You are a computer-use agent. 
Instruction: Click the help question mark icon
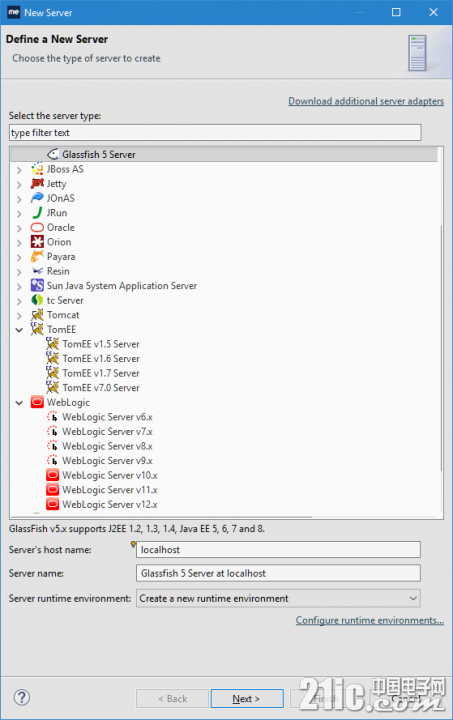coord(22,698)
